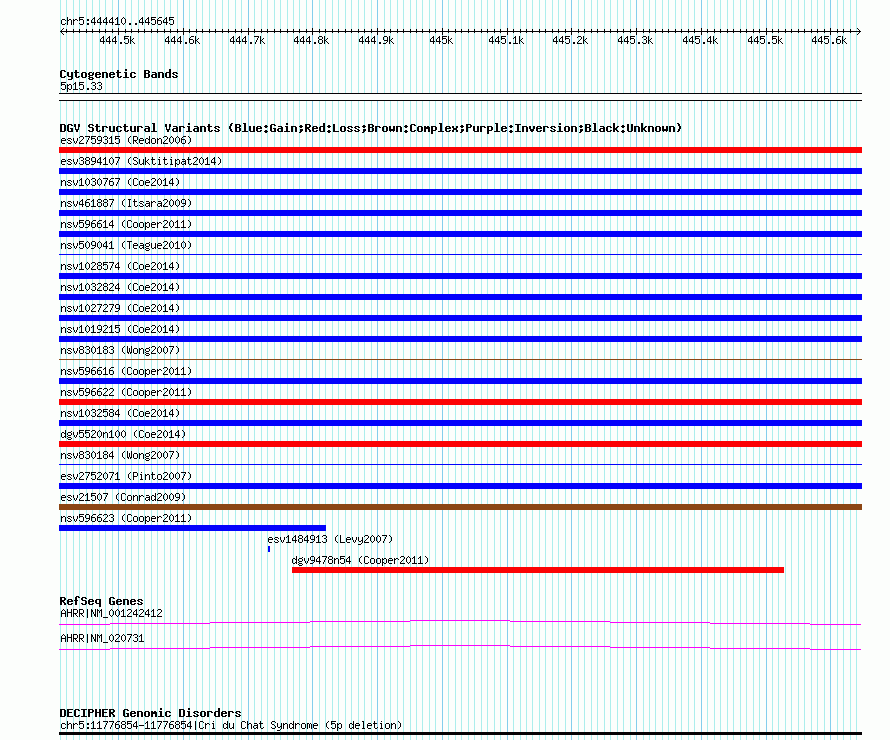Click the 445.3k ruler tick label
This screenshot has width=890, height=740.
click(x=635, y=41)
